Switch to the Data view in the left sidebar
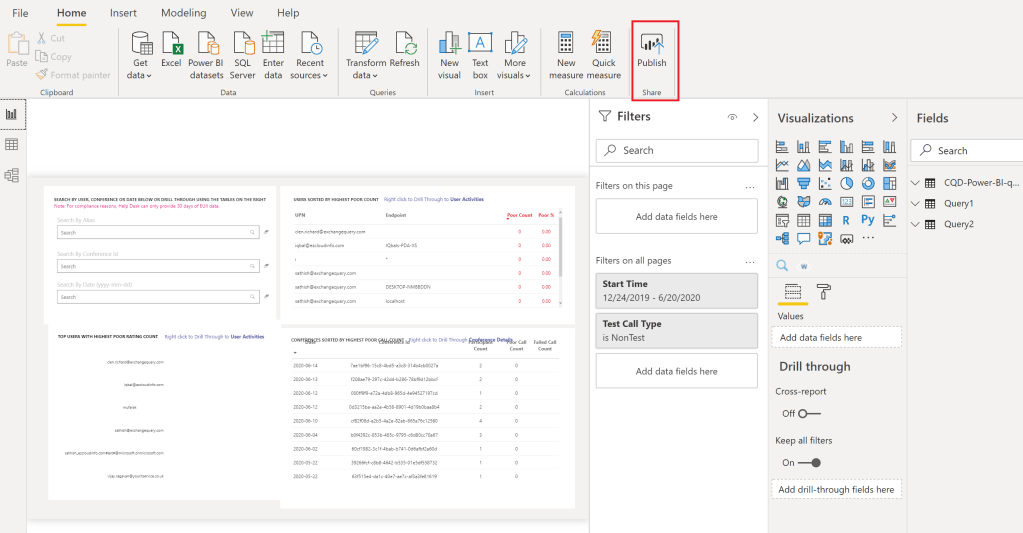The height and width of the screenshot is (533, 1023). click(12, 145)
